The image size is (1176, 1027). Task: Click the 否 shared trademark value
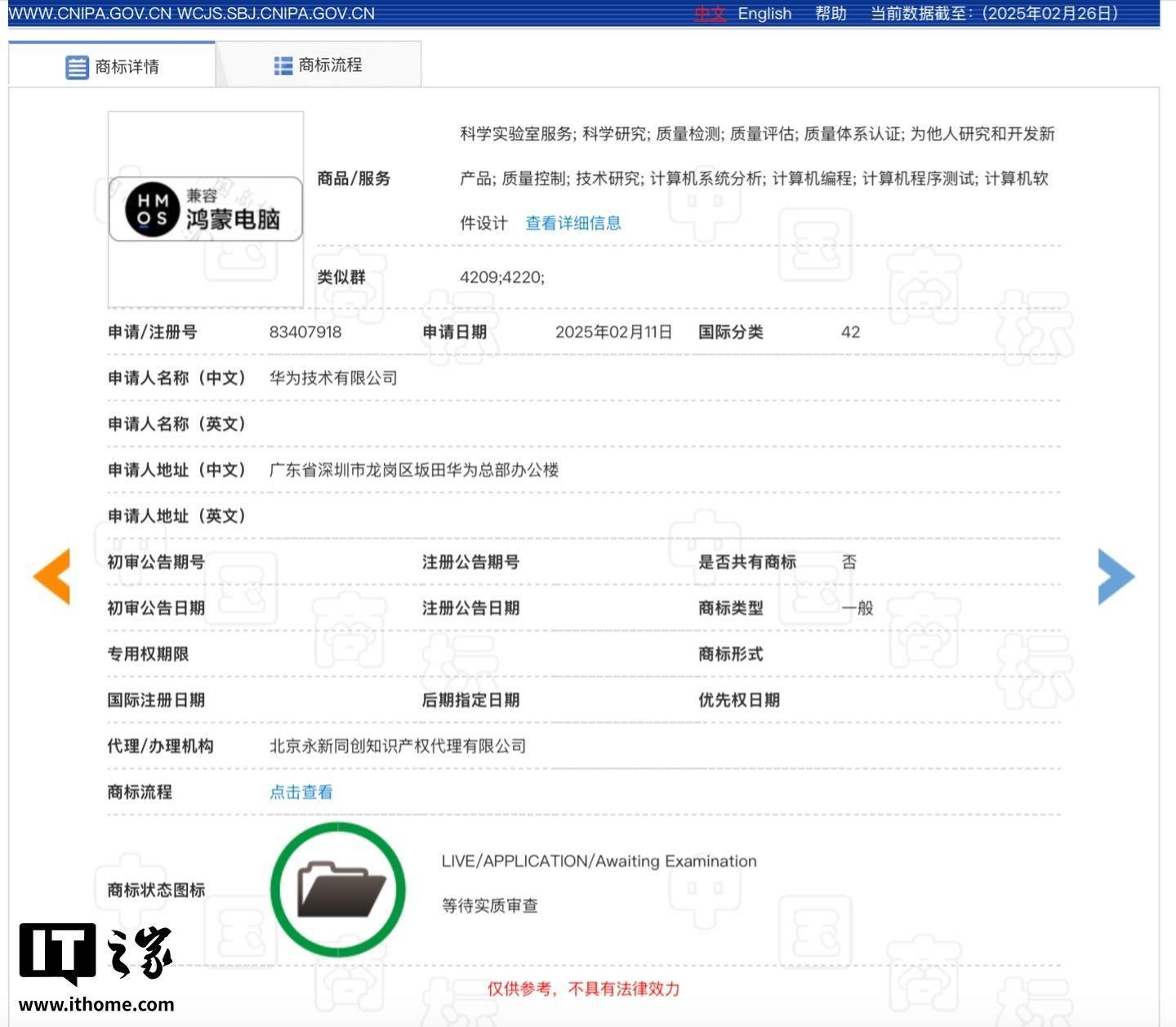849,562
